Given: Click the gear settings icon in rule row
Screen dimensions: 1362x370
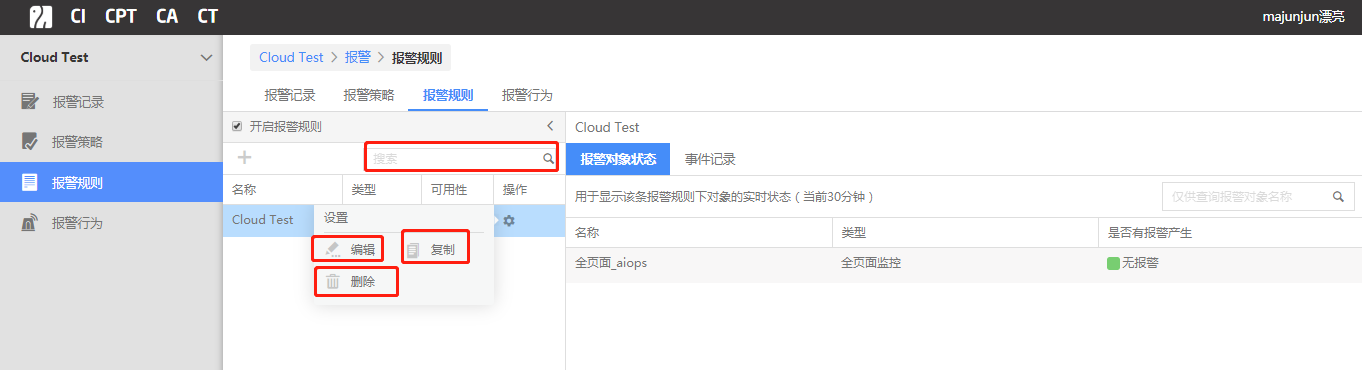Looking at the screenshot, I should pyautogui.click(x=509, y=220).
